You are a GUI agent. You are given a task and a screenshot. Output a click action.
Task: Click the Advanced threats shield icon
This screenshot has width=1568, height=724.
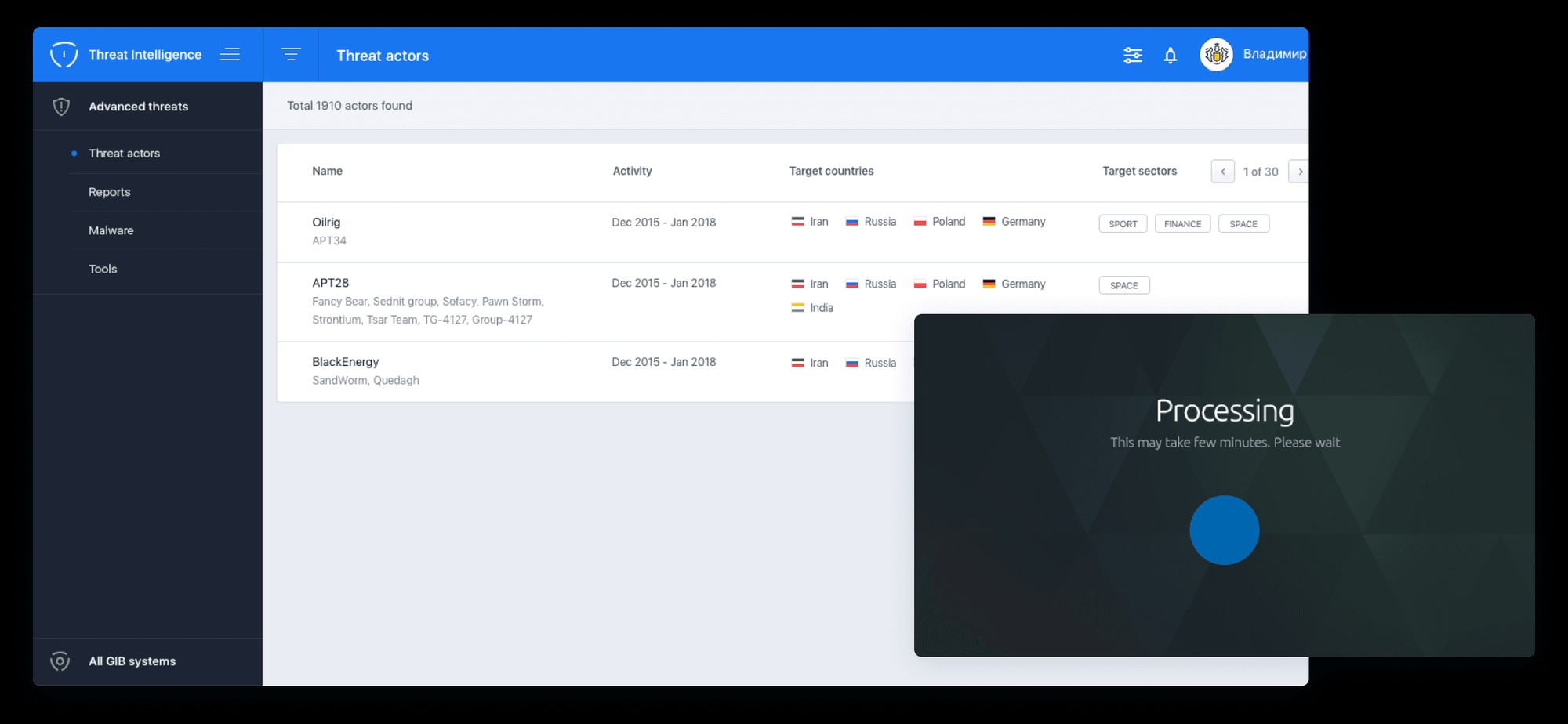click(61, 107)
